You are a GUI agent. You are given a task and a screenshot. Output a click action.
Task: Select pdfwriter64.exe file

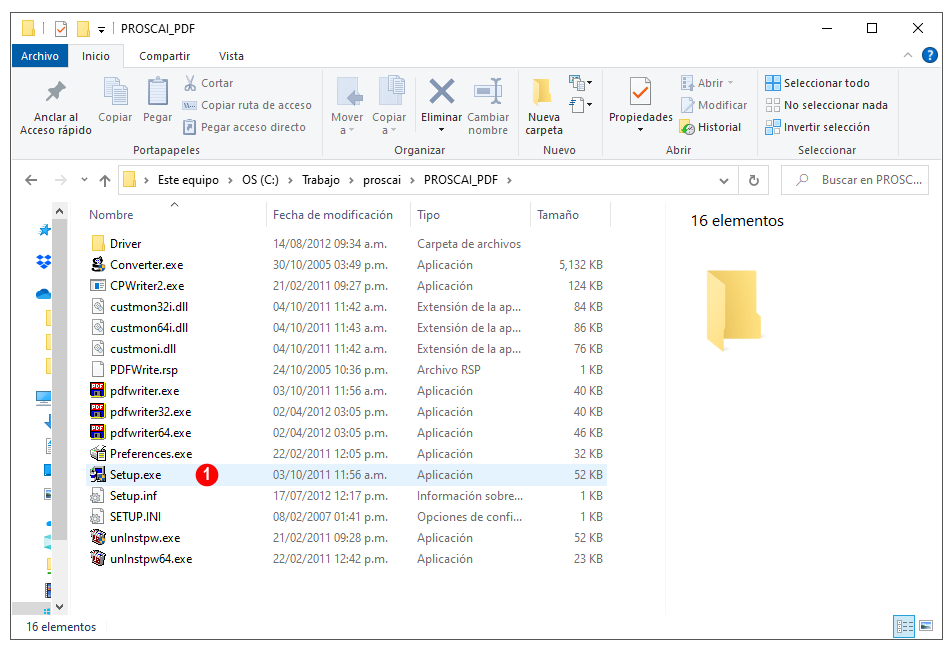[x=150, y=433]
